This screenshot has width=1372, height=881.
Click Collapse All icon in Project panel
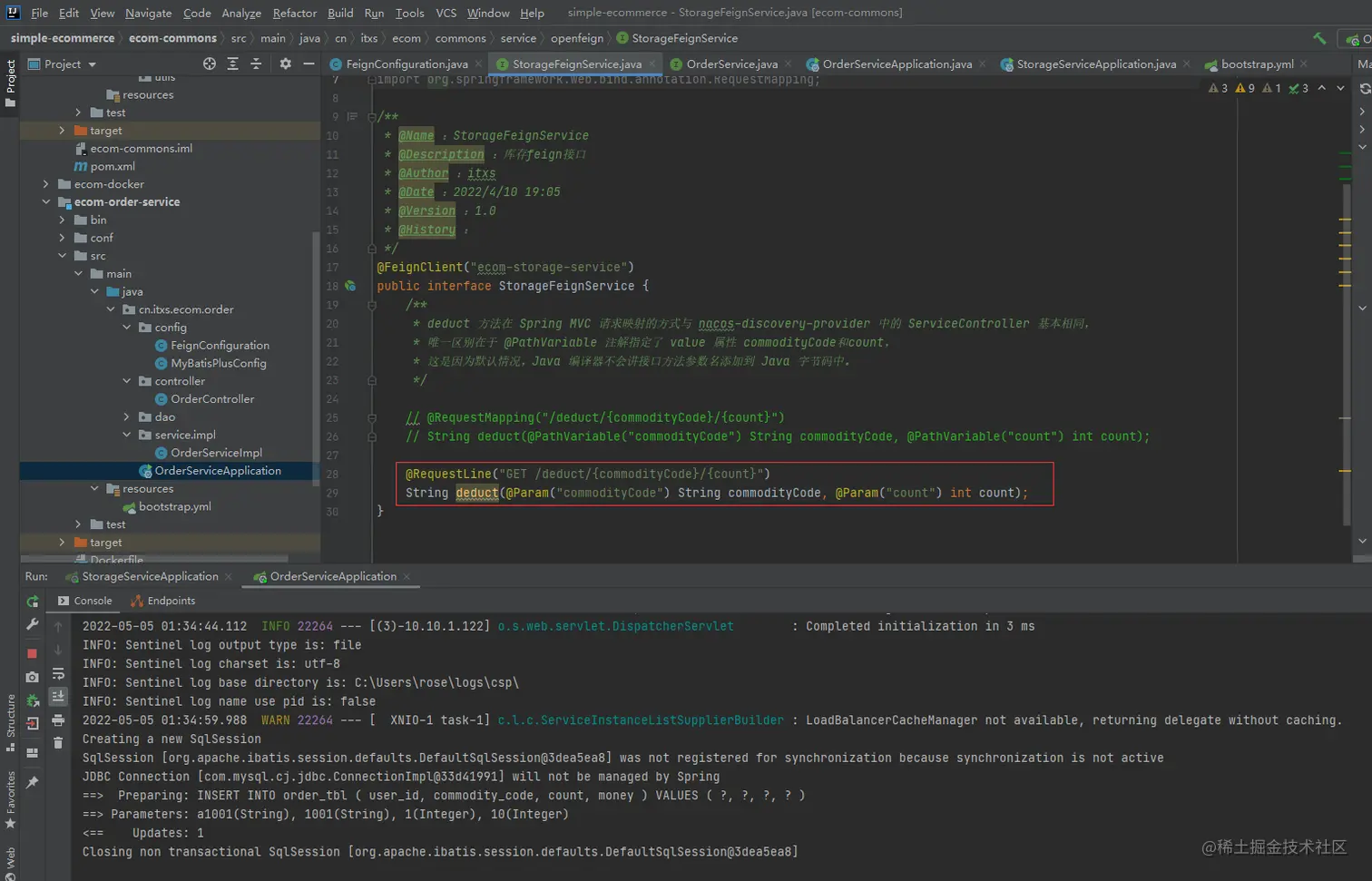[256, 64]
